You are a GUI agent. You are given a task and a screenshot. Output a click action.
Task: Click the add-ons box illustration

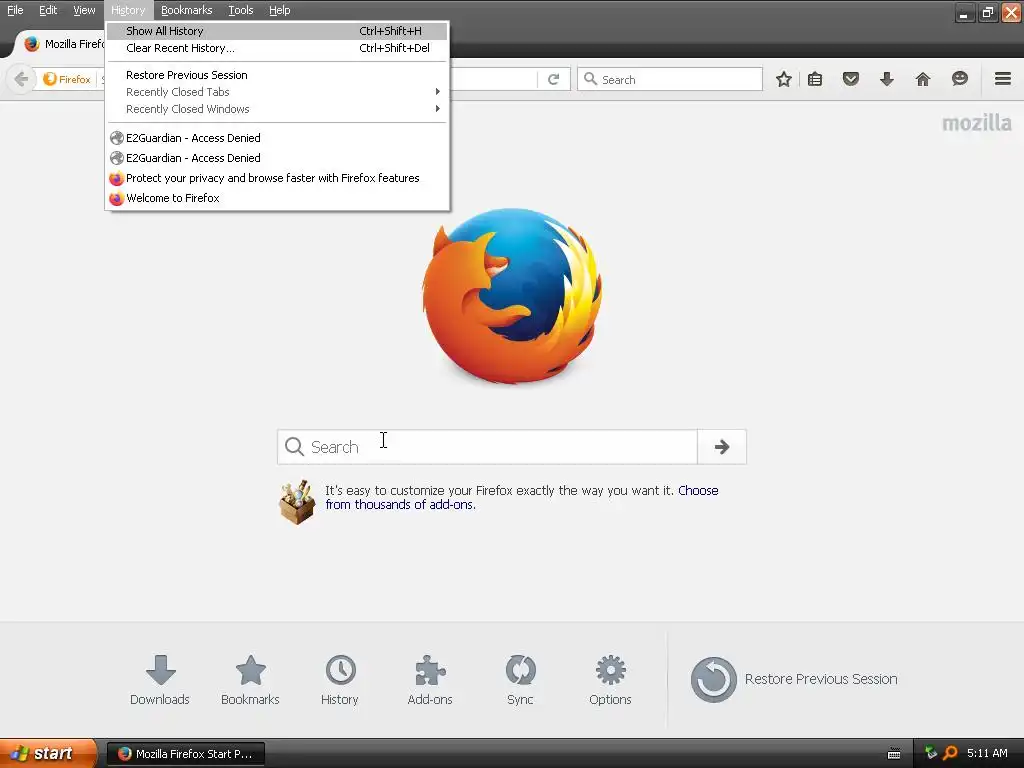click(297, 502)
